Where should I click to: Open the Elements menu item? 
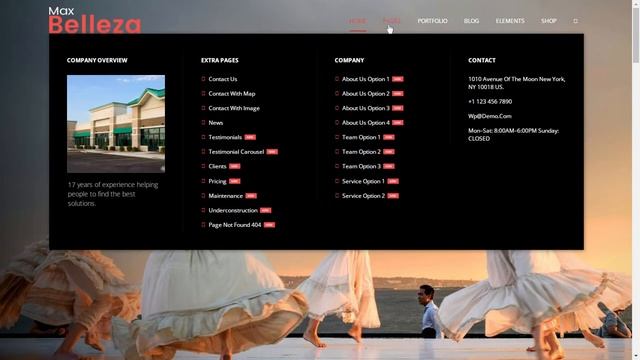pos(510,21)
